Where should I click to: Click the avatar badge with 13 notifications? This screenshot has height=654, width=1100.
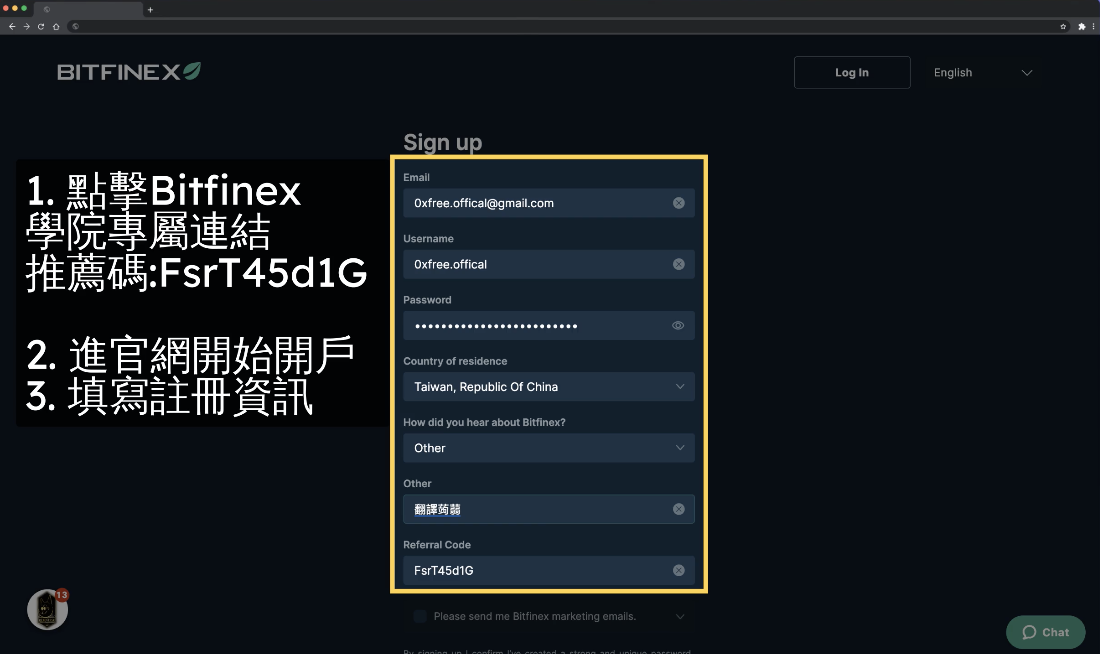tap(48, 609)
